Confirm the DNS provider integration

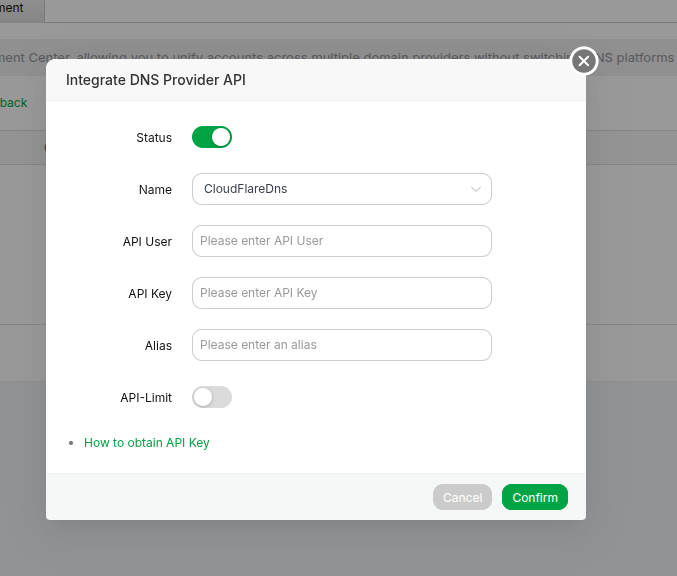(534, 497)
